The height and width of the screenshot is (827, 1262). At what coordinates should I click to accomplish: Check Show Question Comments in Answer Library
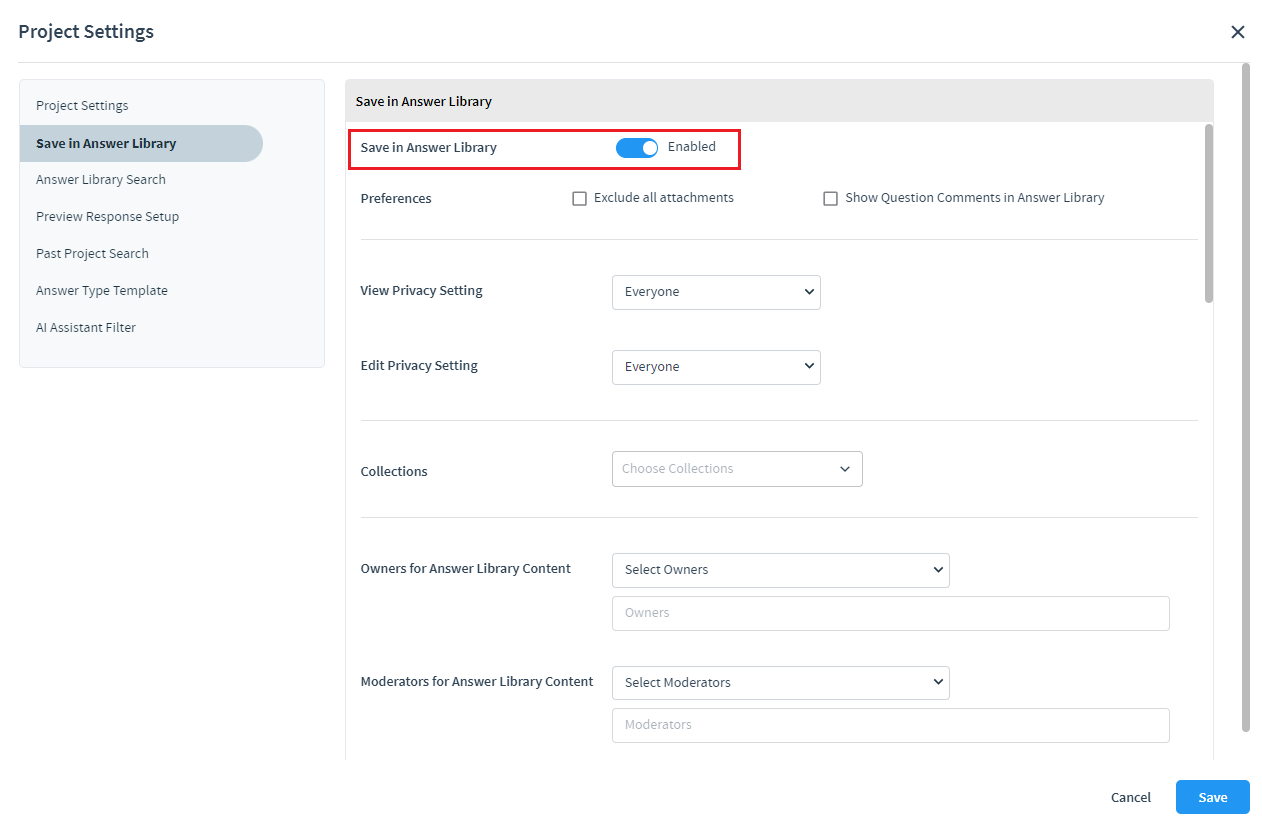830,199
